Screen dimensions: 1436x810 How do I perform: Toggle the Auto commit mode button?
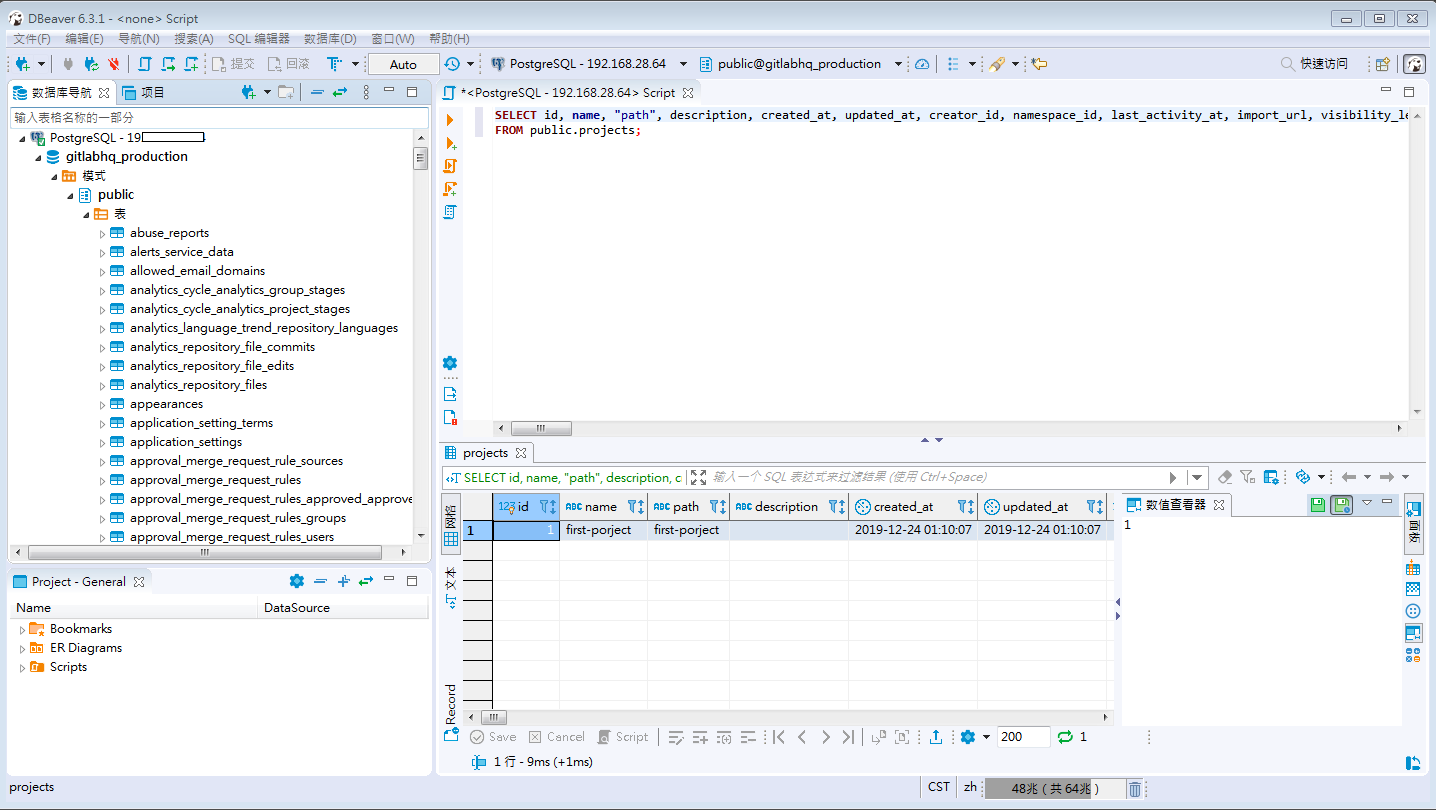(x=403, y=64)
